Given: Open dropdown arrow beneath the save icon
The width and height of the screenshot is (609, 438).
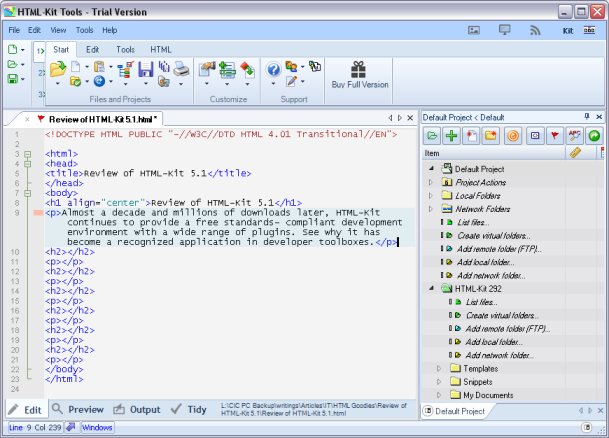Looking at the screenshot, I should tap(146, 83).
